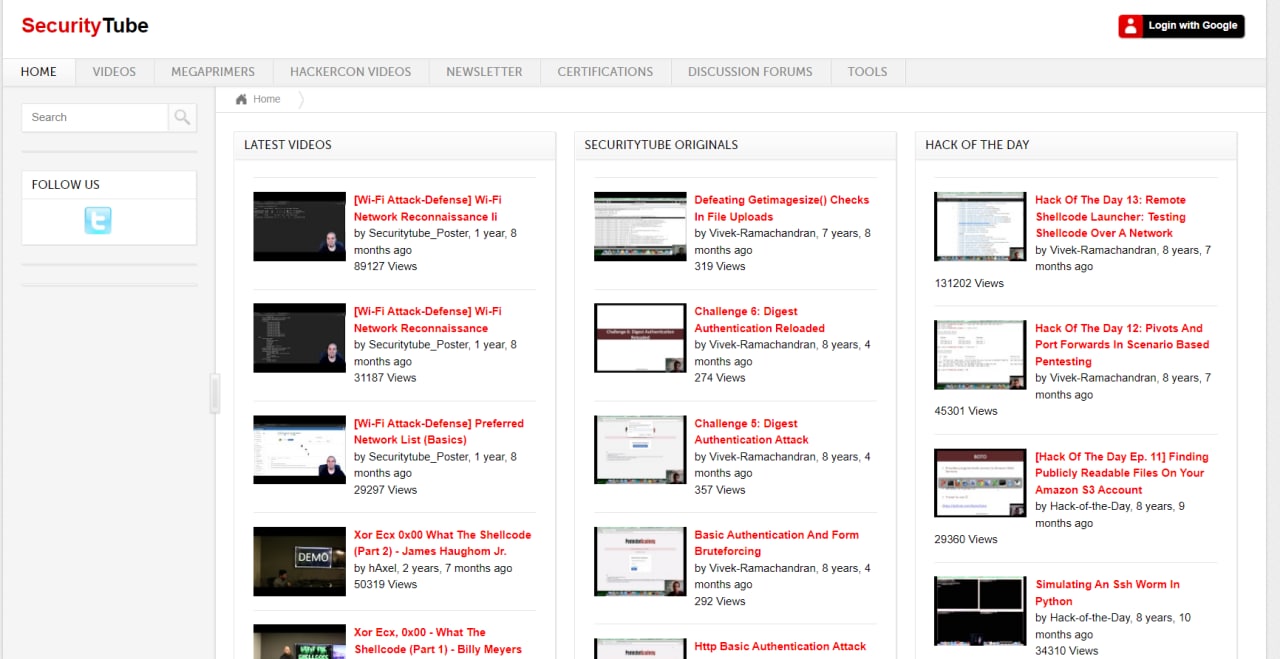
Task: Open Simulating An Ssh Worm In Python
Action: pos(1107,593)
